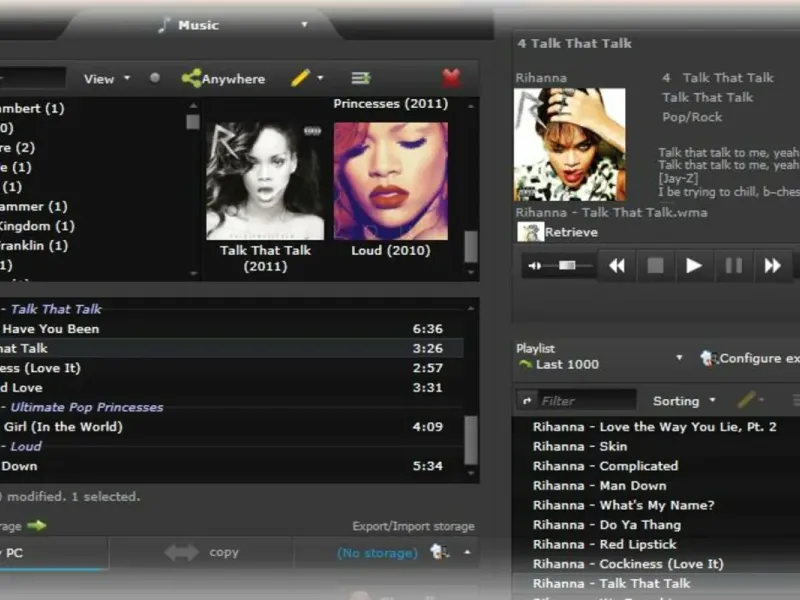Viewport: 800px width, 600px height.
Task: Click the Princesses (2011) album title
Action: click(391, 104)
